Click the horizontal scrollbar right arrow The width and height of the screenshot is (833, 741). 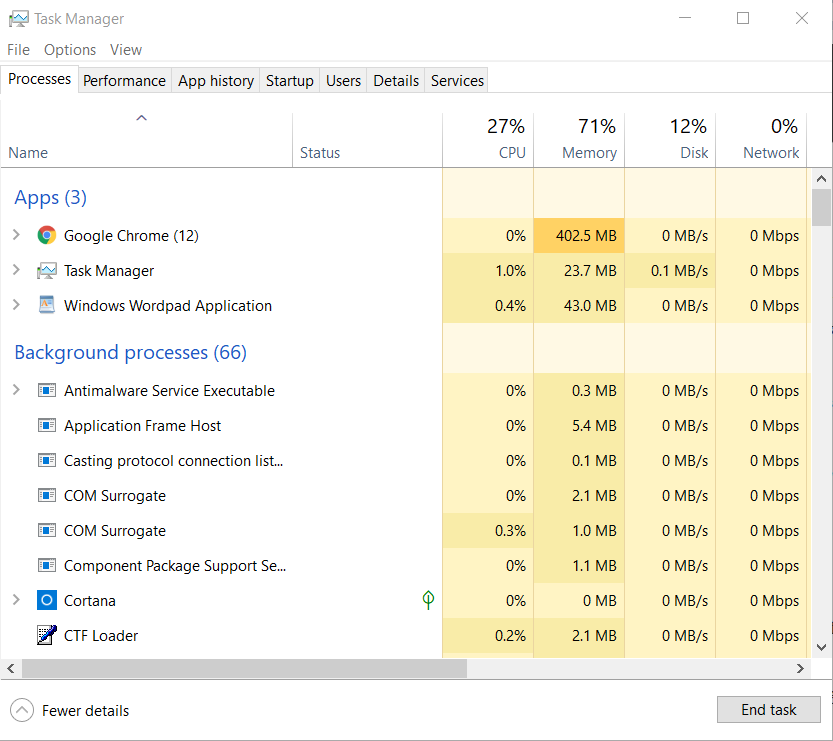[x=800, y=668]
